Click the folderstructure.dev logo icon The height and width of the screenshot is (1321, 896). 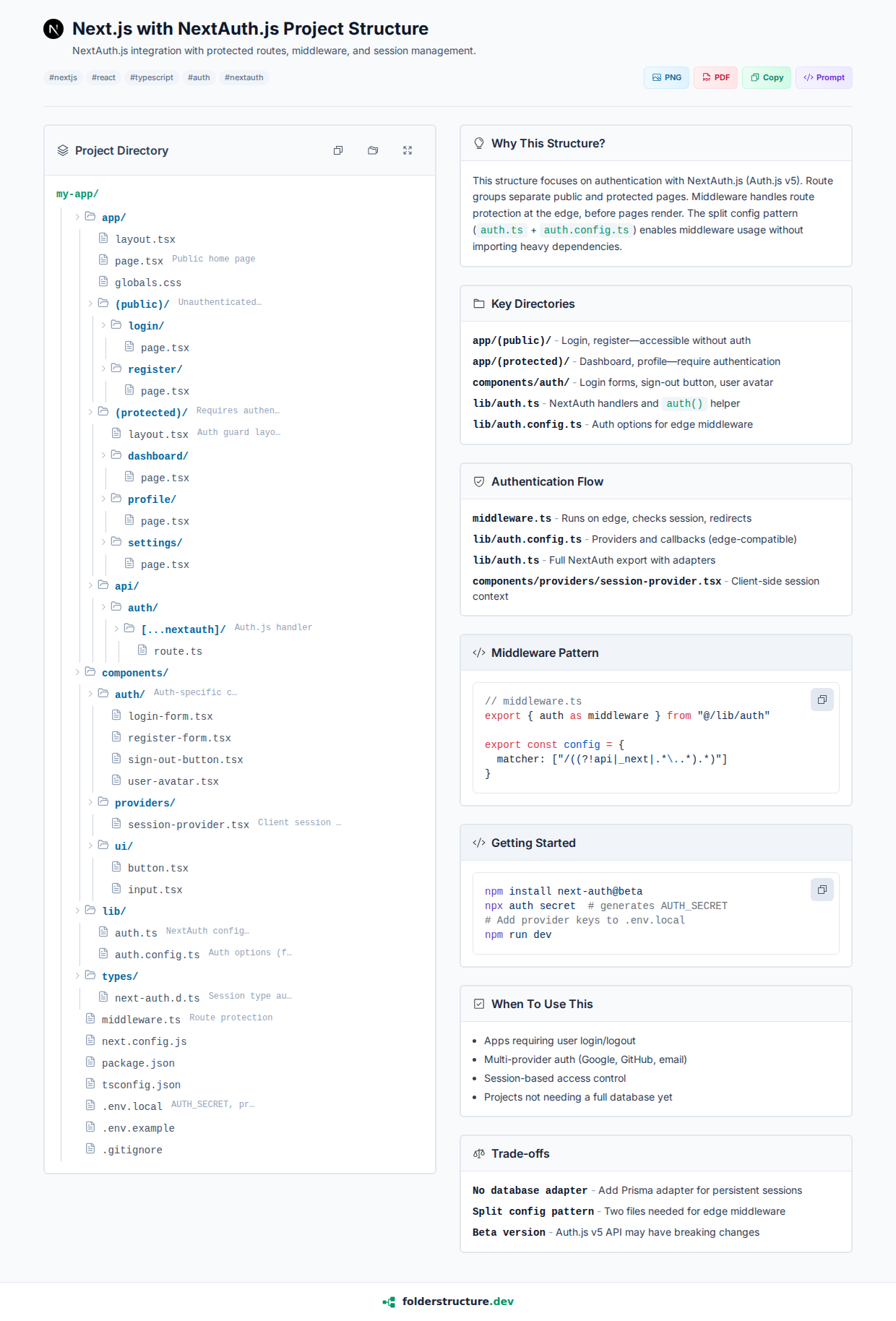[x=389, y=1301]
